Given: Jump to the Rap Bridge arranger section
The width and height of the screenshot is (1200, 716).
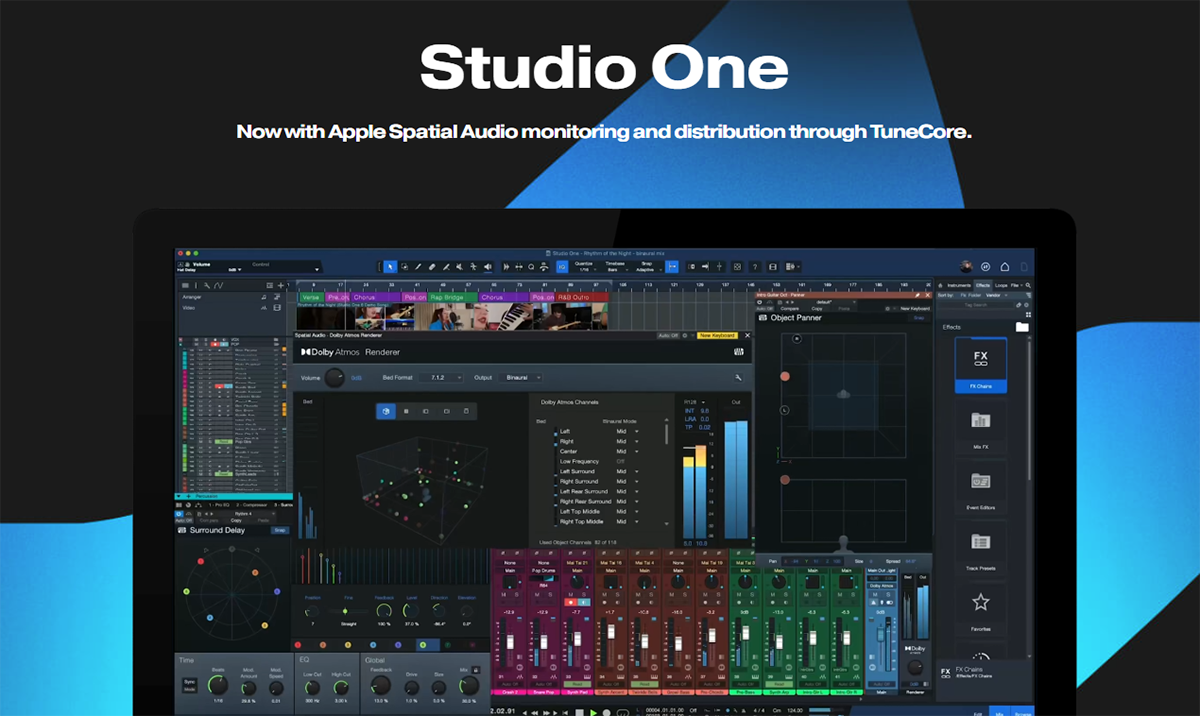Looking at the screenshot, I should [454, 297].
